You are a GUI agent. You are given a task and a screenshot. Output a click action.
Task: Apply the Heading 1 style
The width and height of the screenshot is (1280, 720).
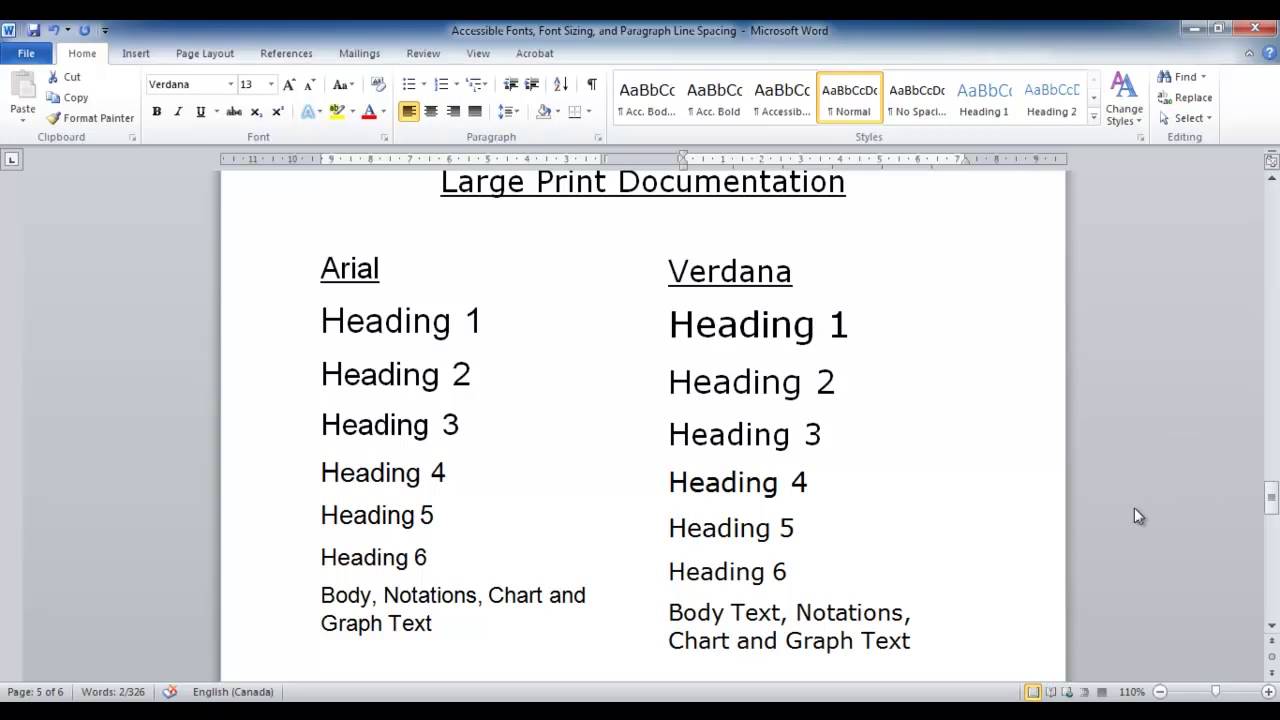984,97
